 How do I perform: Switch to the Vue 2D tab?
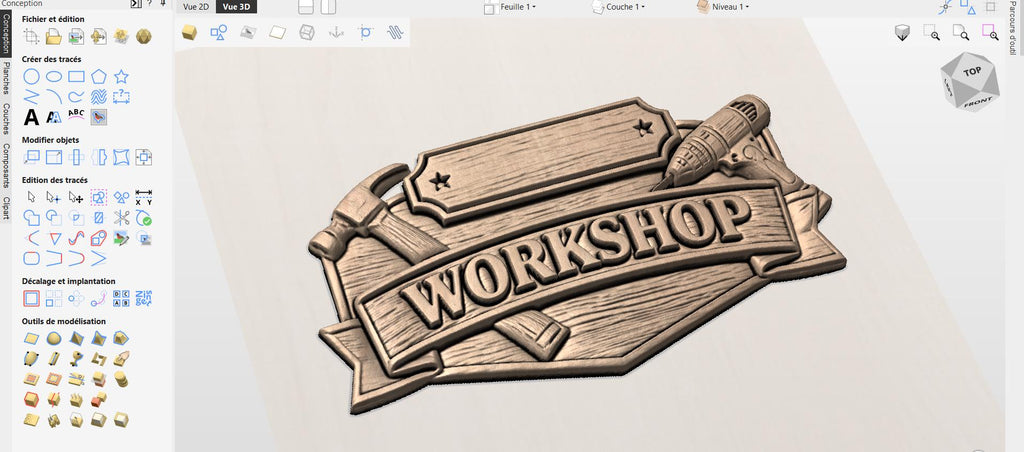[195, 7]
